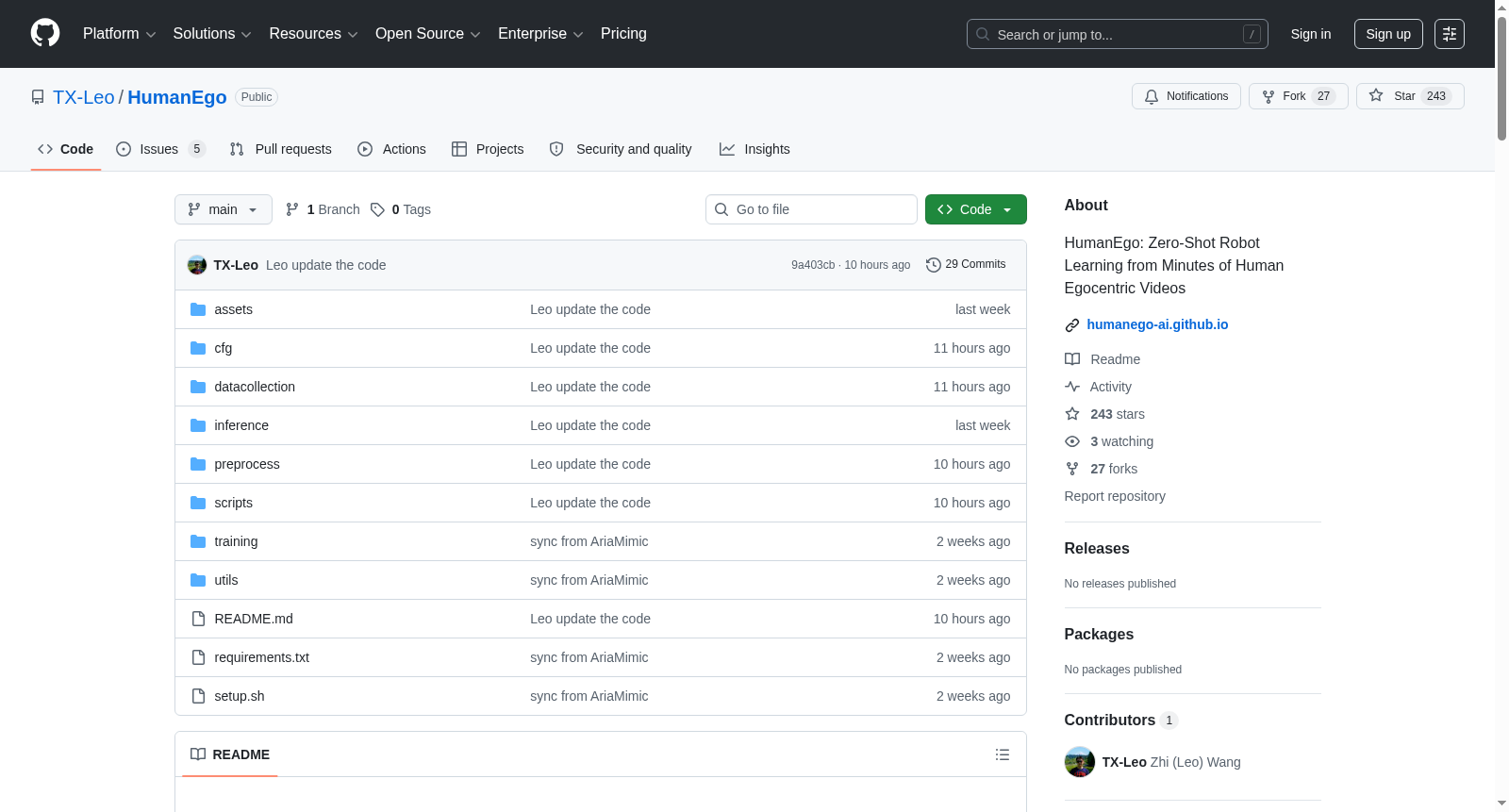
Task: Click the inference folder icon
Action: pyautogui.click(x=198, y=425)
